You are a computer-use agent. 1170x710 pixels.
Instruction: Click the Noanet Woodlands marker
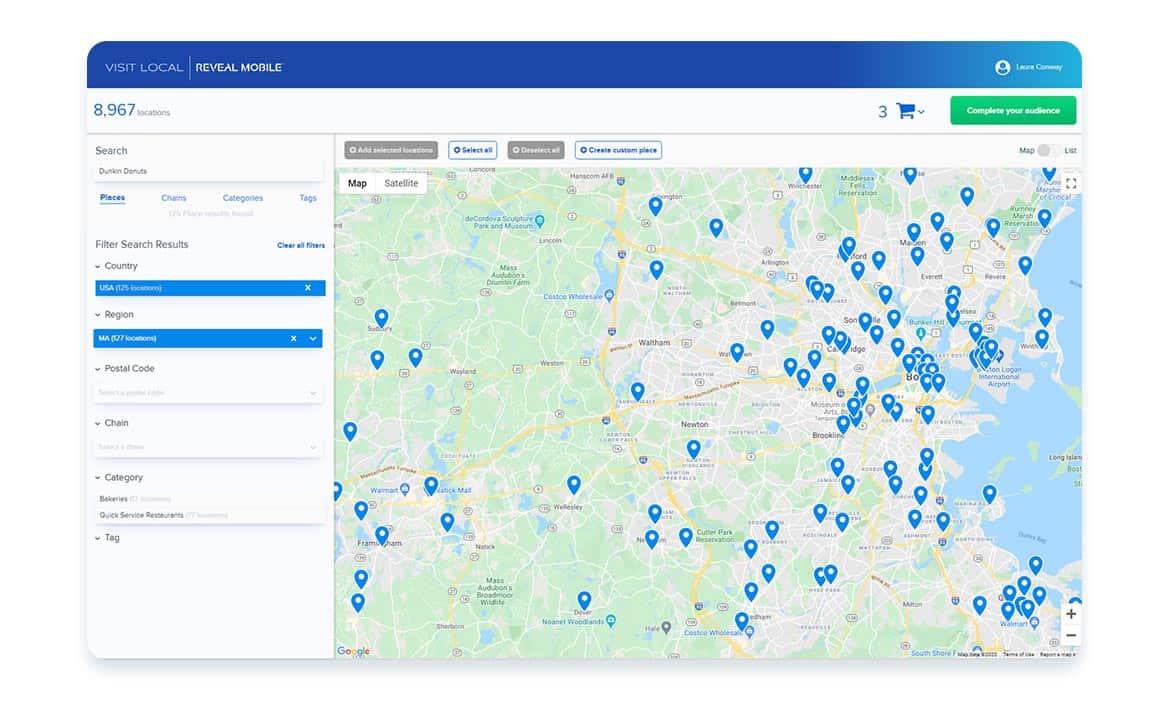[611, 621]
